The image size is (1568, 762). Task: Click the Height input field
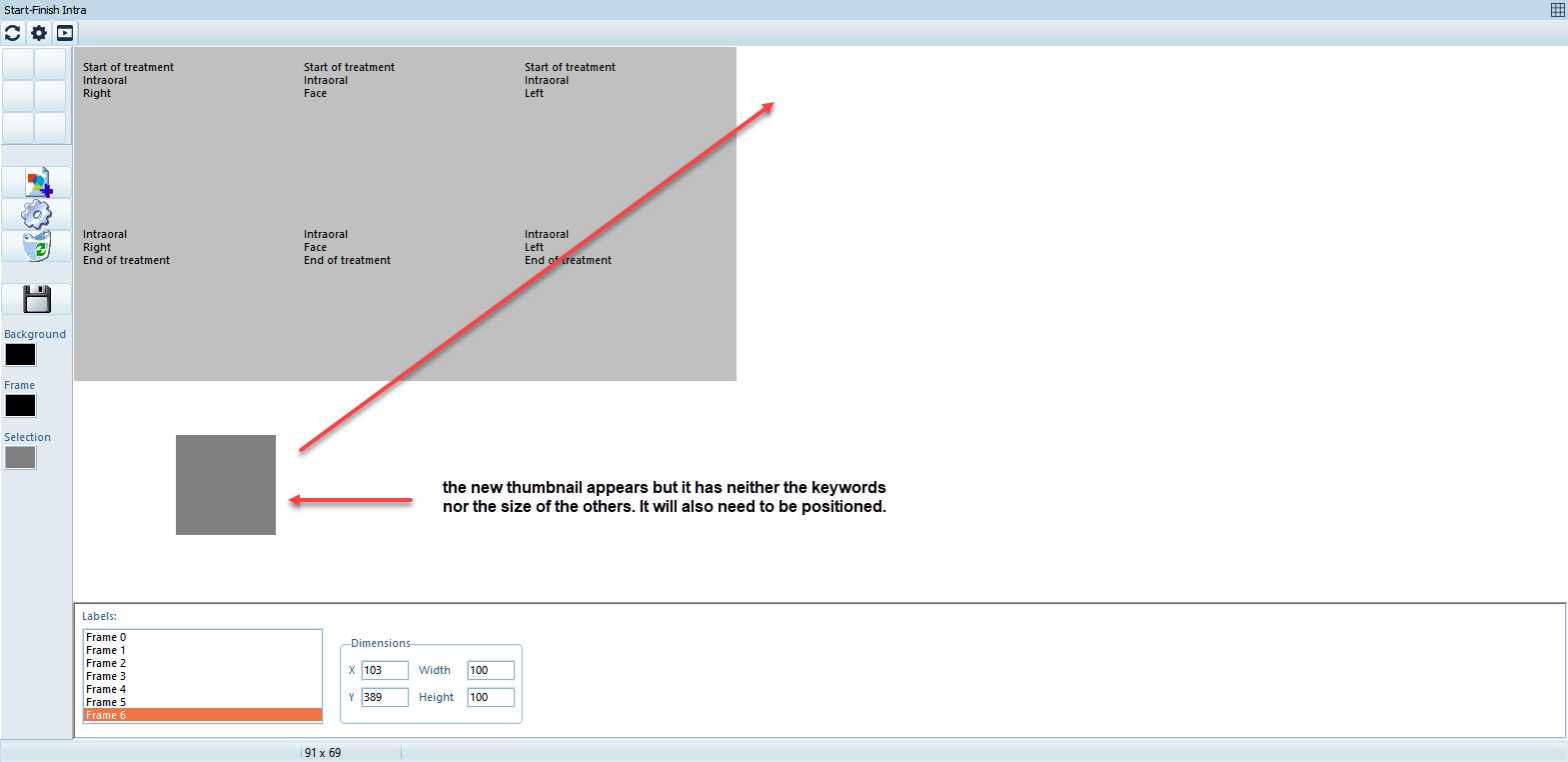pyautogui.click(x=490, y=697)
